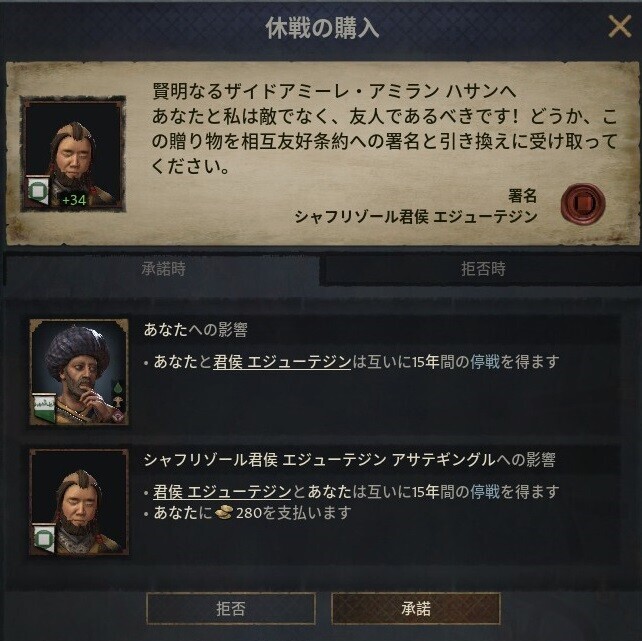Click the coat of arms on lower エジューテジン portrait

44,539
